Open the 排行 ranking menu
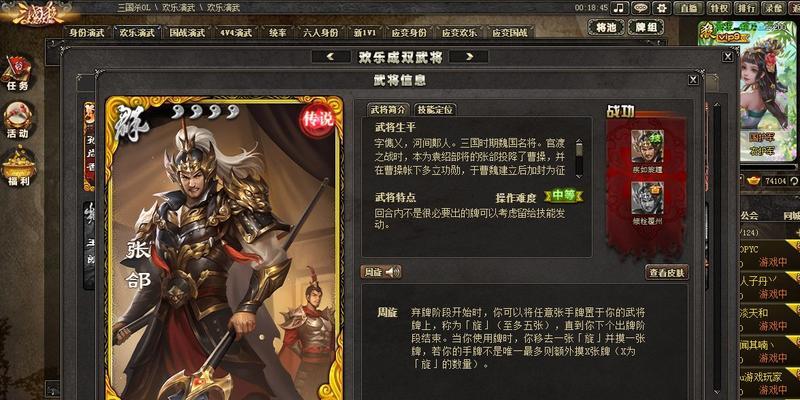800x400 pixels. click(x=746, y=8)
